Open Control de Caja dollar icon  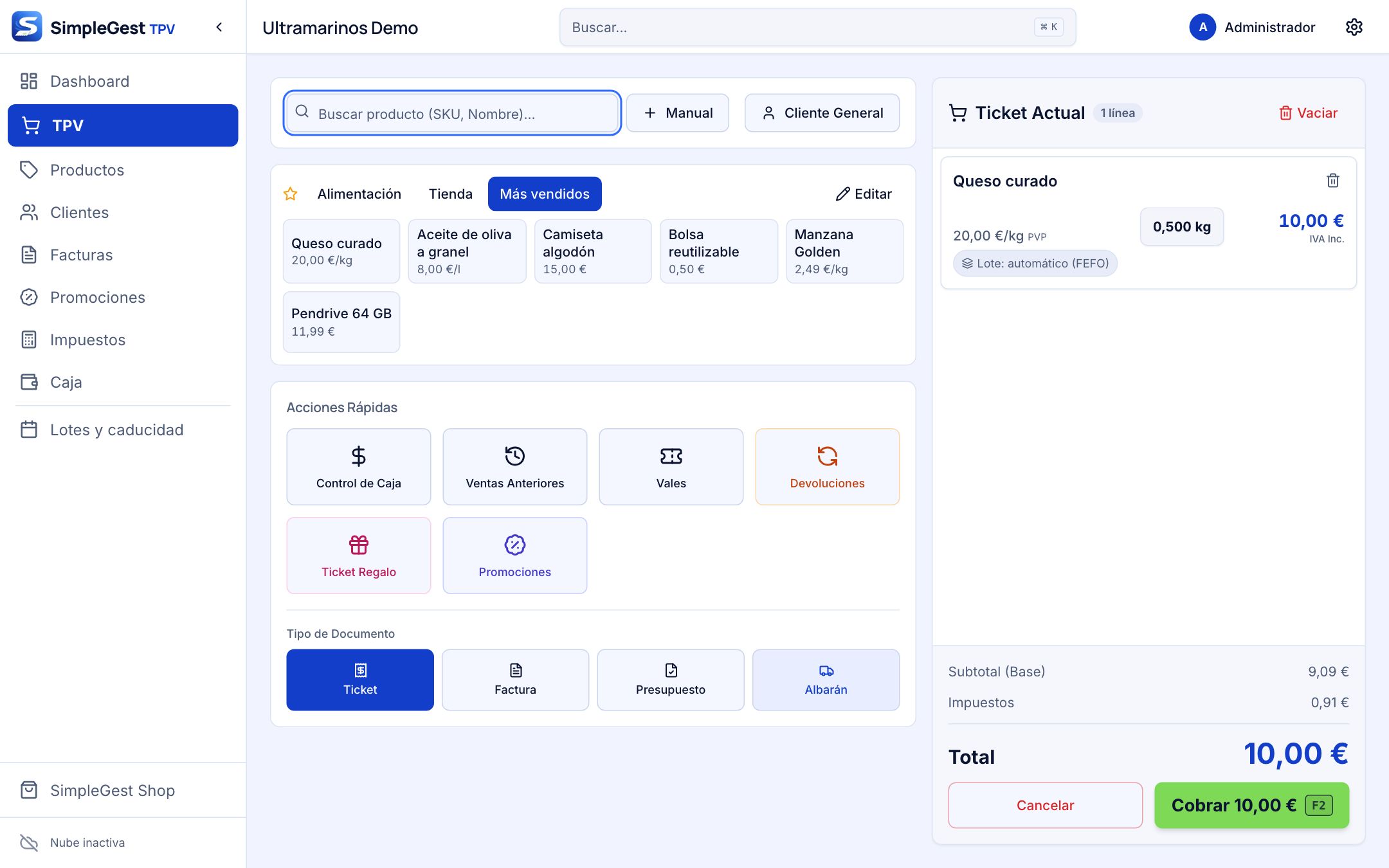[x=359, y=467]
